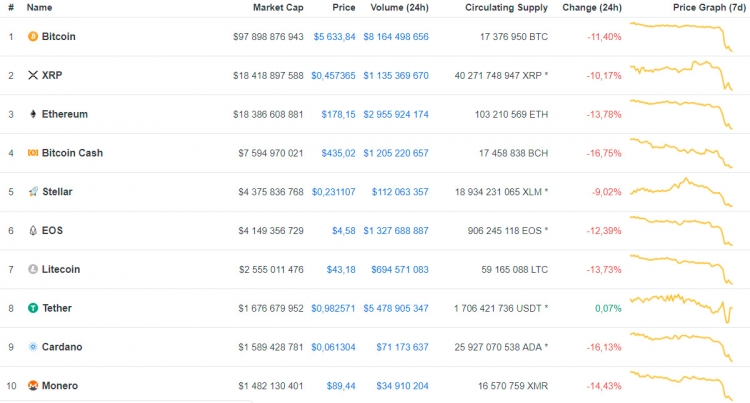Click supply 103 210 569 ETH
Viewport: 750px width, 403px height.
tap(511, 114)
